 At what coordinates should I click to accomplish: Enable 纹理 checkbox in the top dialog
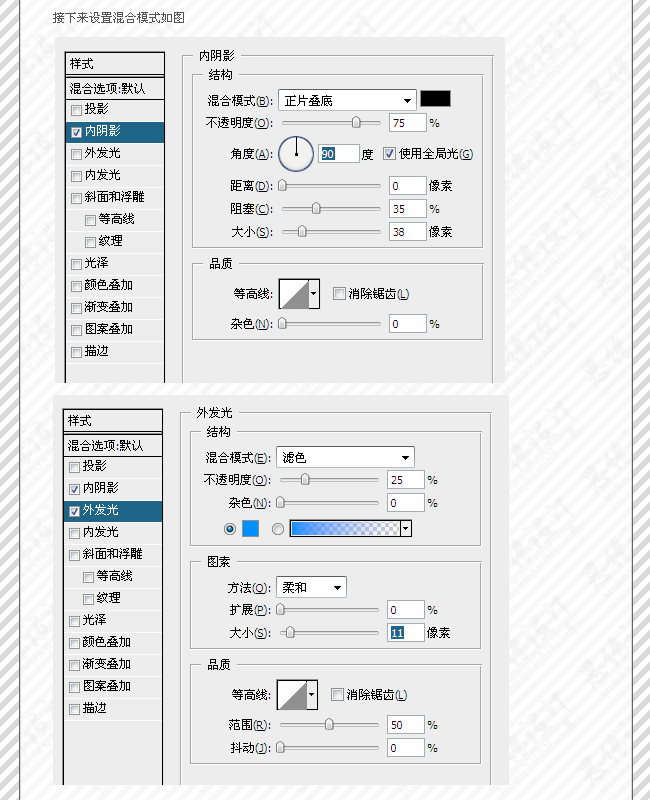(x=90, y=242)
